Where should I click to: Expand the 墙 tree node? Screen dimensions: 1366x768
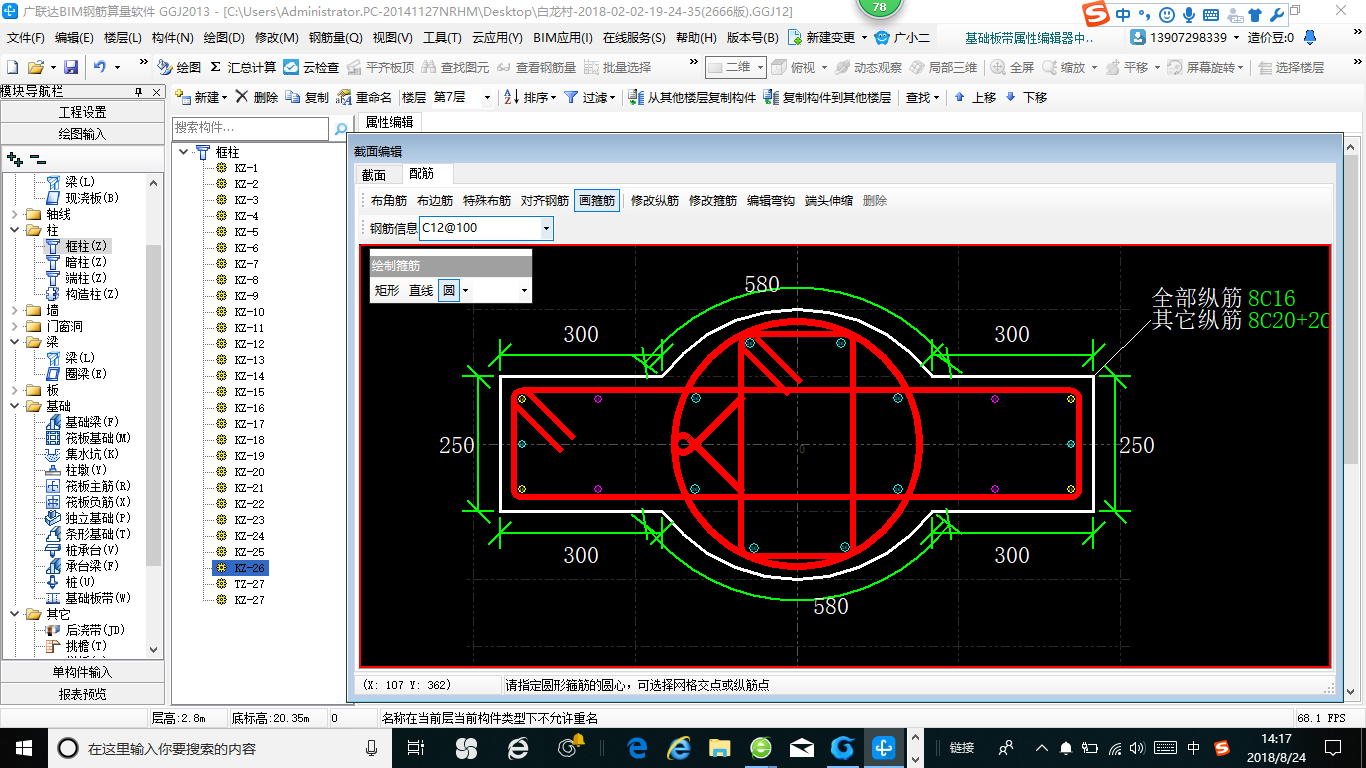[x=14, y=310]
